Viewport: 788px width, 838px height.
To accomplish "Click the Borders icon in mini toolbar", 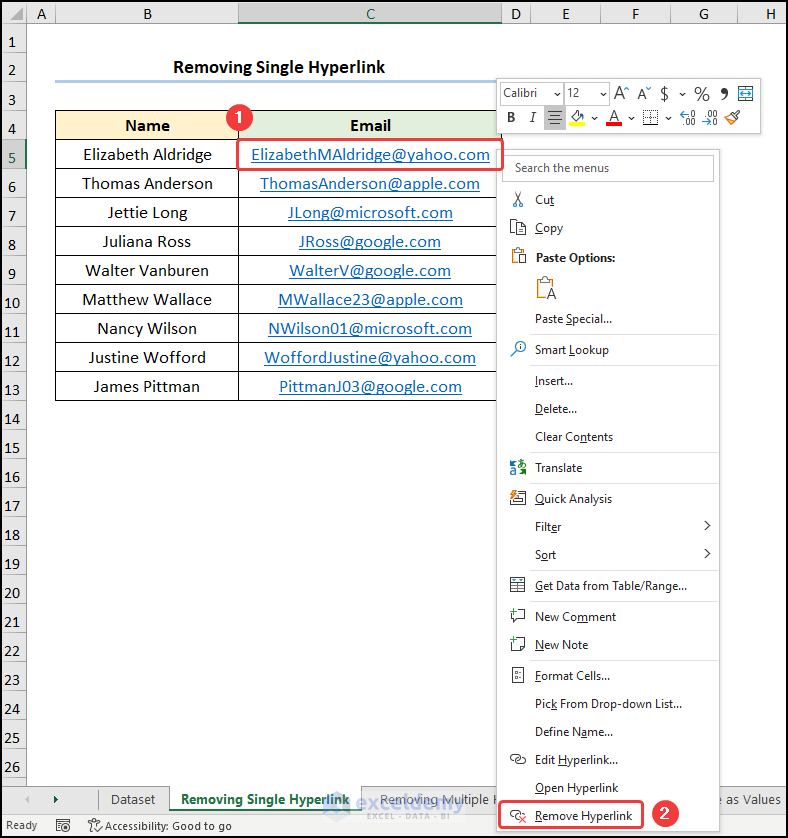I will click(x=650, y=118).
